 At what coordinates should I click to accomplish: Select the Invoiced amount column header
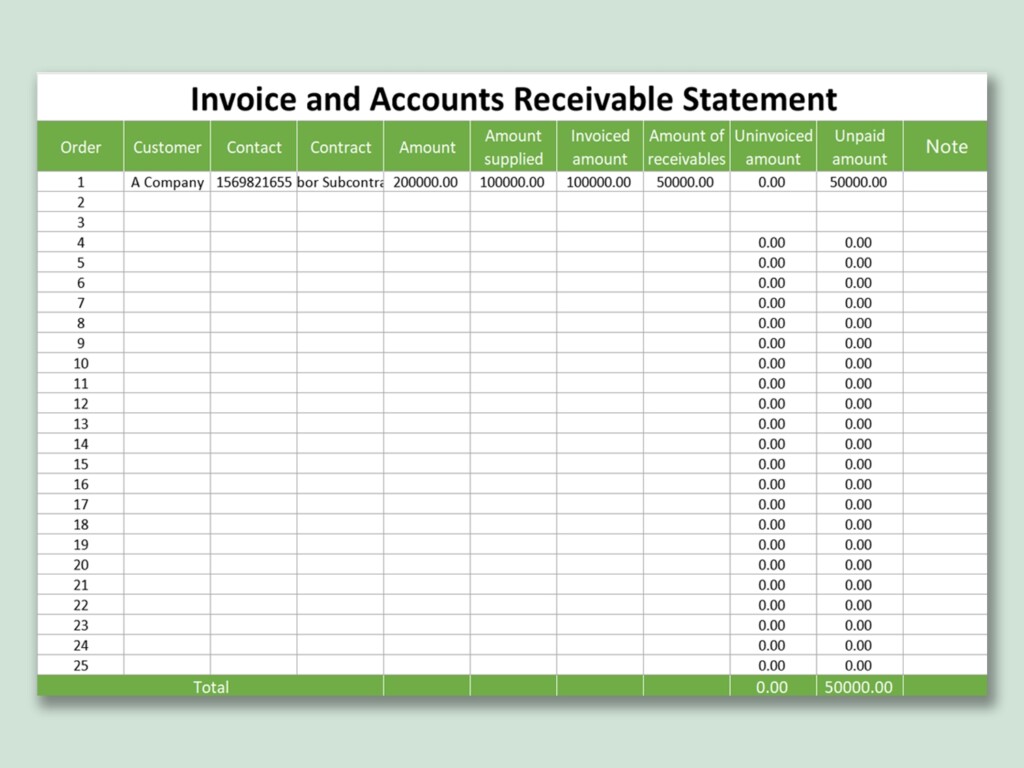pos(600,147)
